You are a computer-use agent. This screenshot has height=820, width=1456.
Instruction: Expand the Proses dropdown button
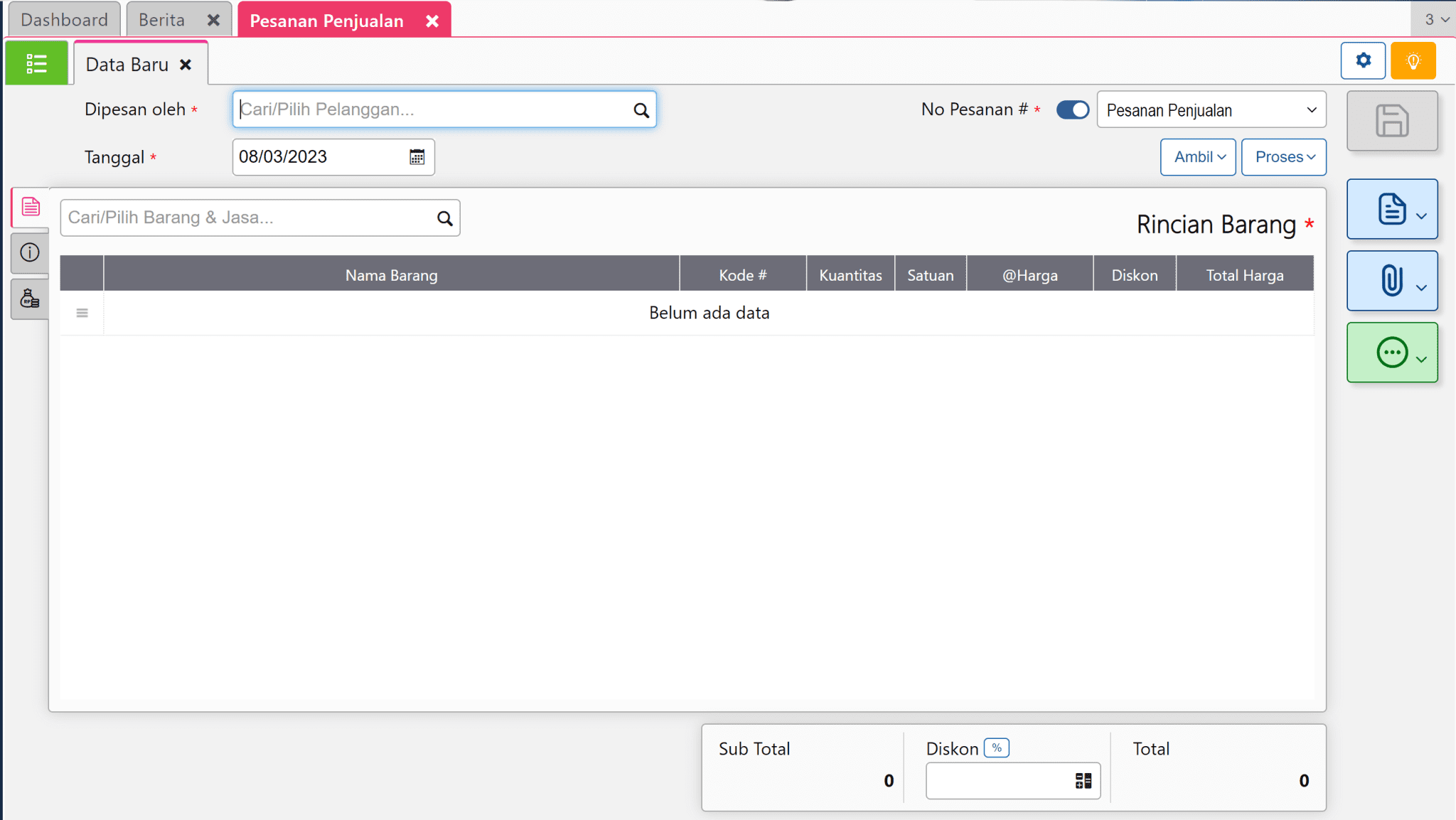click(x=1283, y=157)
